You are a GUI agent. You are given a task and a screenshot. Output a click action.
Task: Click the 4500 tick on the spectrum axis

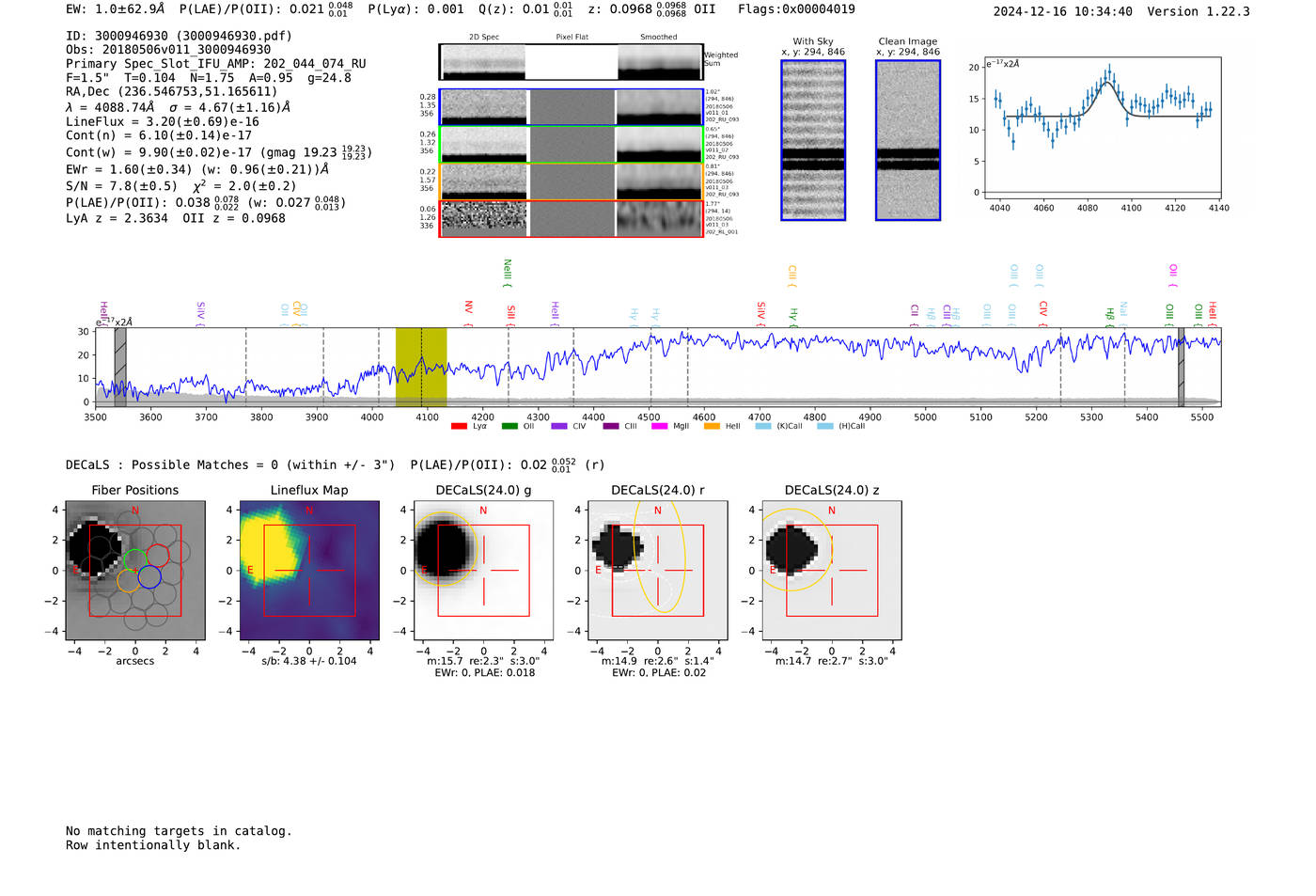pyautogui.click(x=649, y=417)
